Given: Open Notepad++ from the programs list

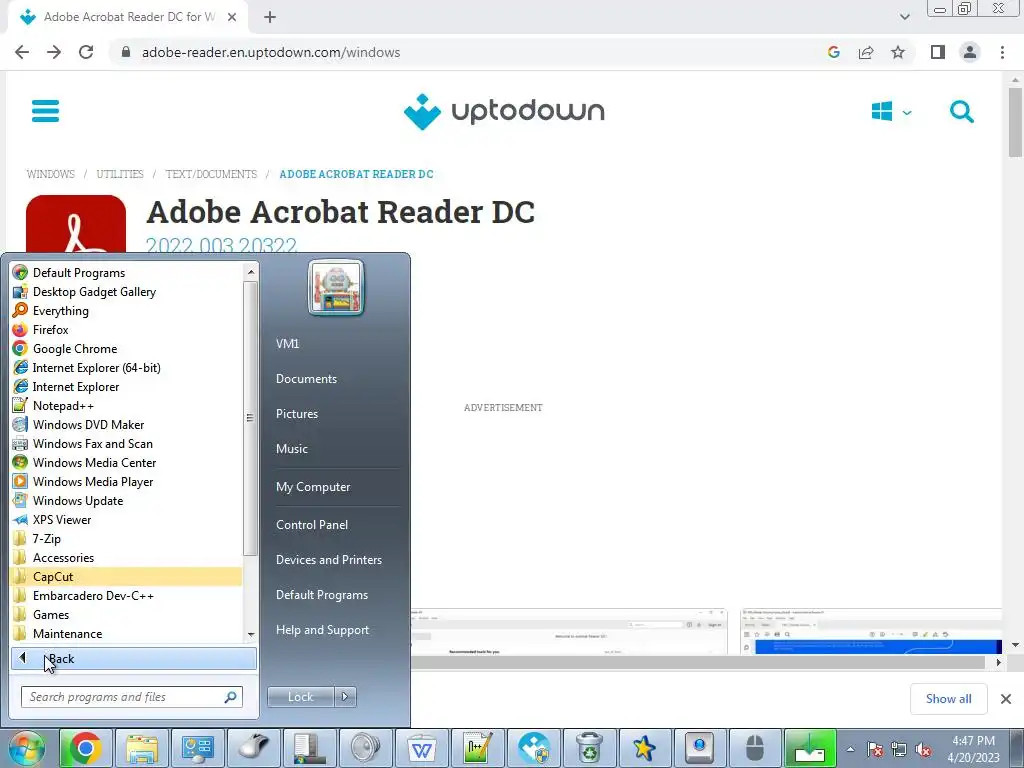Looking at the screenshot, I should click(x=127, y=406).
